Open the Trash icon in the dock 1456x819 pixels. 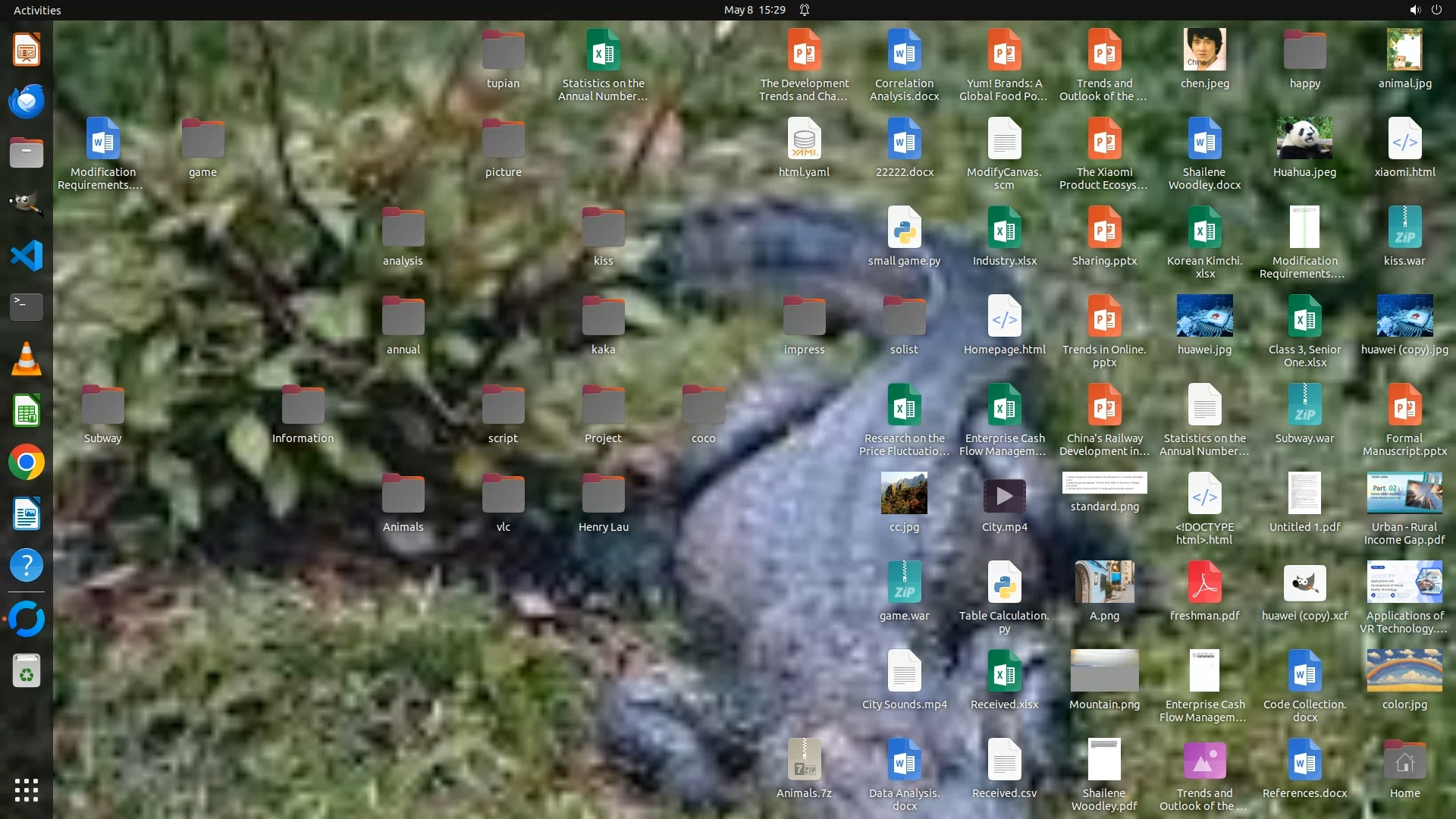(27, 671)
